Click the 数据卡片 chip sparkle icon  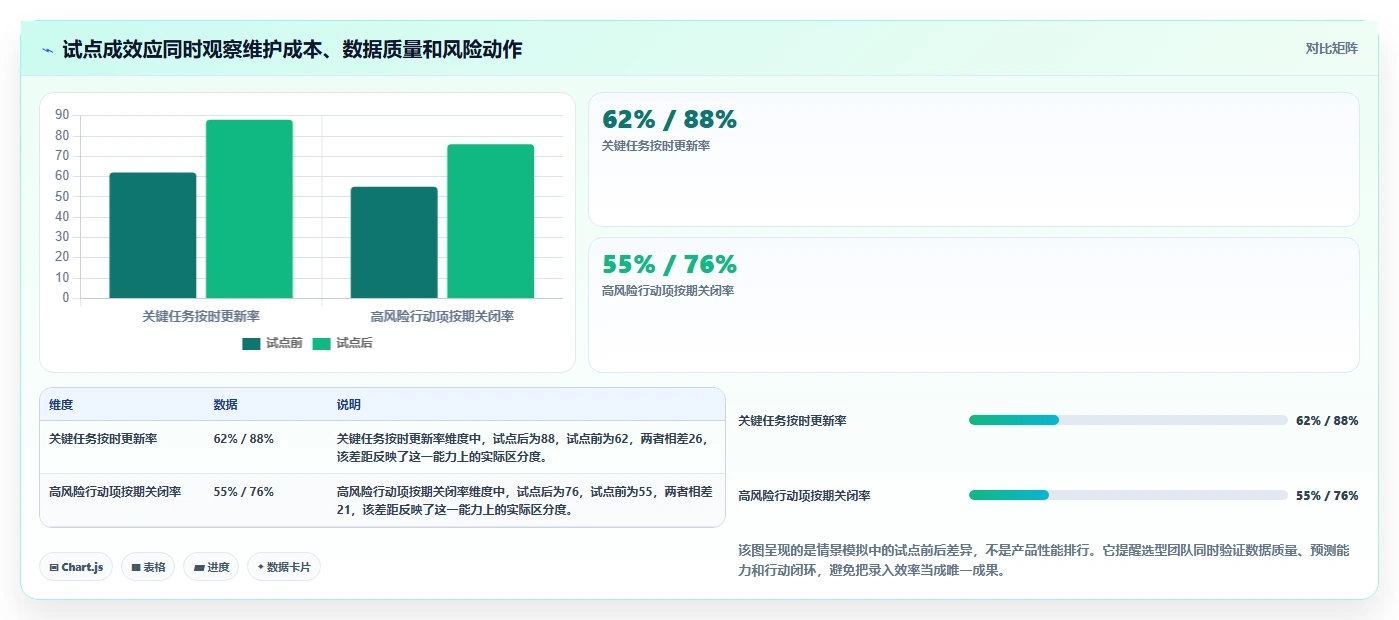click(x=260, y=567)
